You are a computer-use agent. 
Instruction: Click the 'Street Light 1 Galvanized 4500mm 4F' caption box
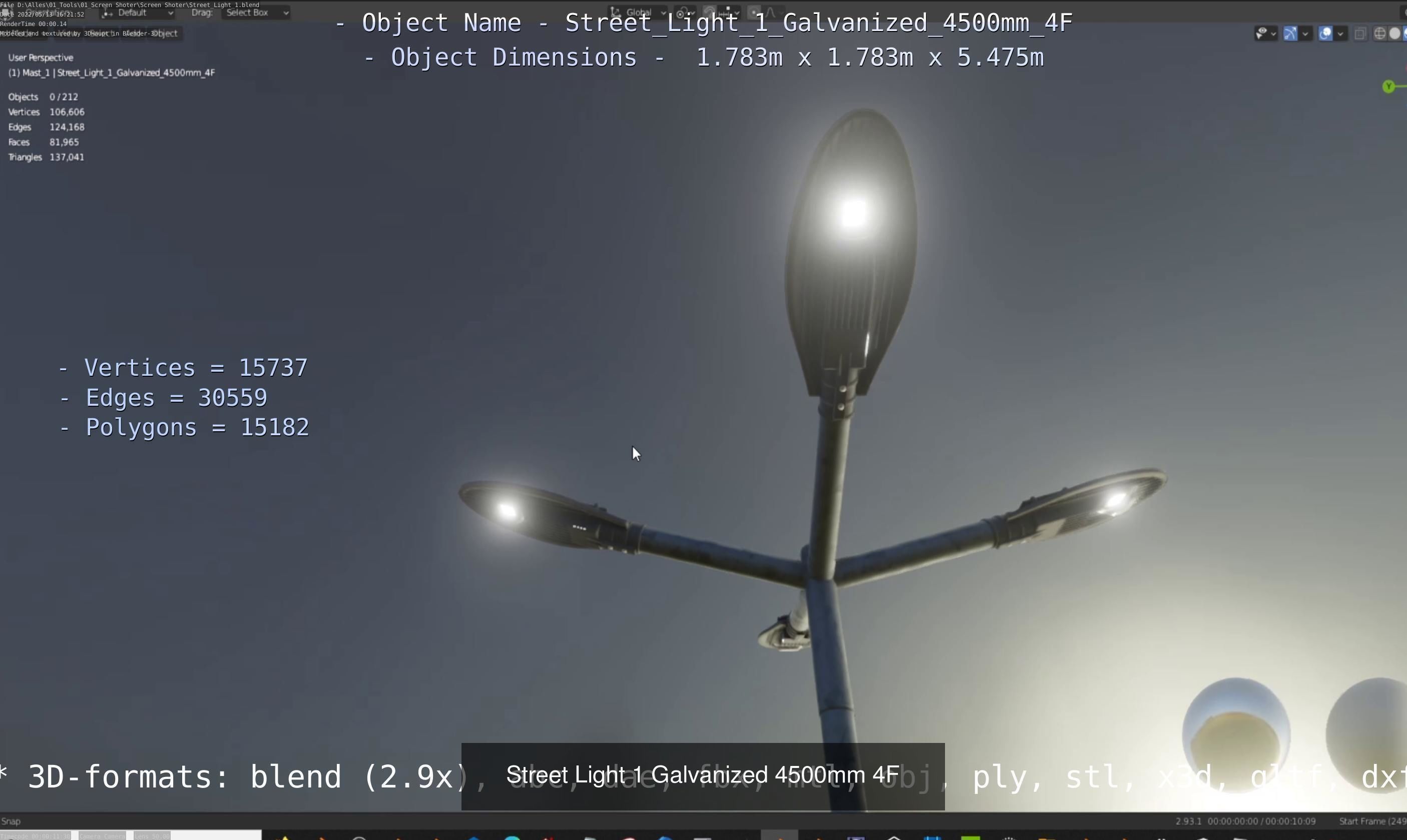click(703, 776)
